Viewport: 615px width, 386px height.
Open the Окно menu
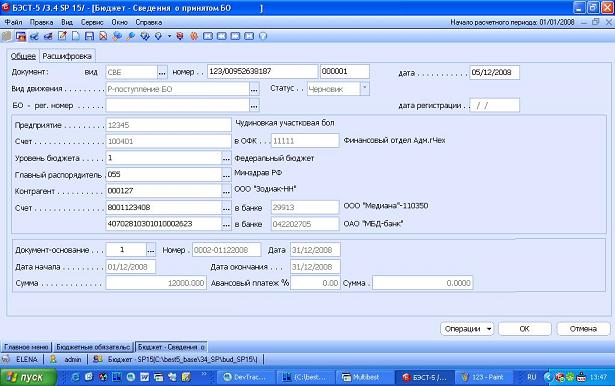tap(120, 22)
